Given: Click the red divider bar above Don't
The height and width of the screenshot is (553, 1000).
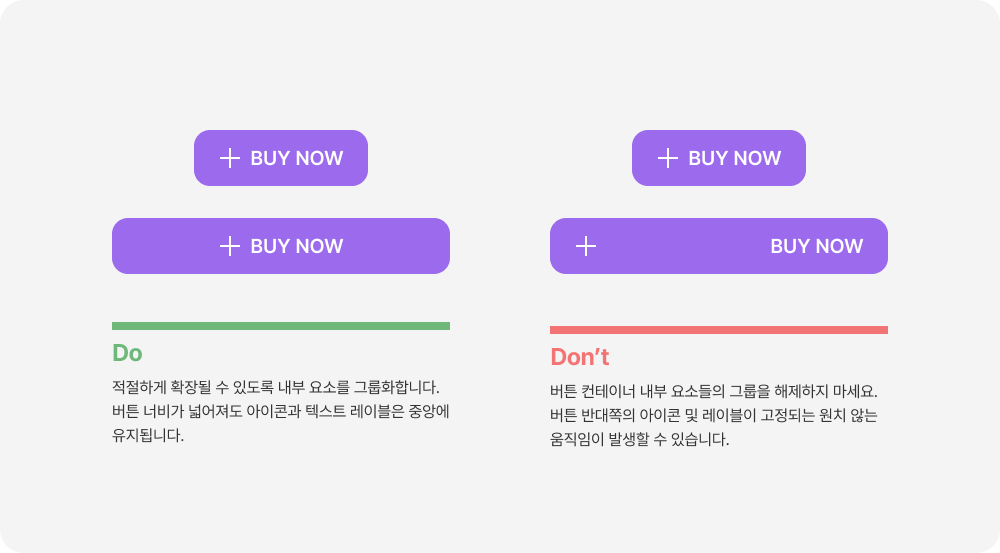Looking at the screenshot, I should pyautogui.click(x=719, y=330).
